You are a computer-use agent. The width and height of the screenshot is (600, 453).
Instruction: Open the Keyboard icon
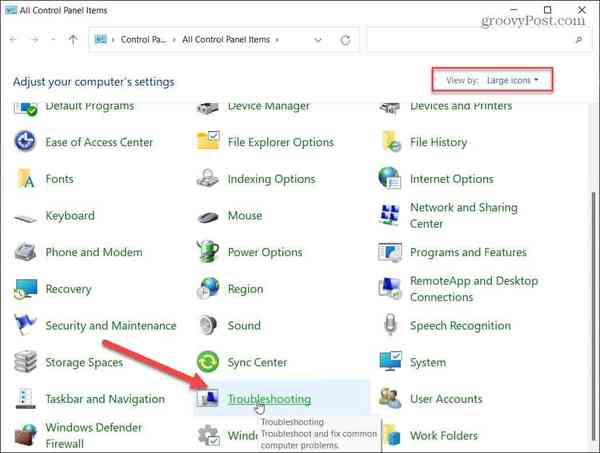[25, 218]
